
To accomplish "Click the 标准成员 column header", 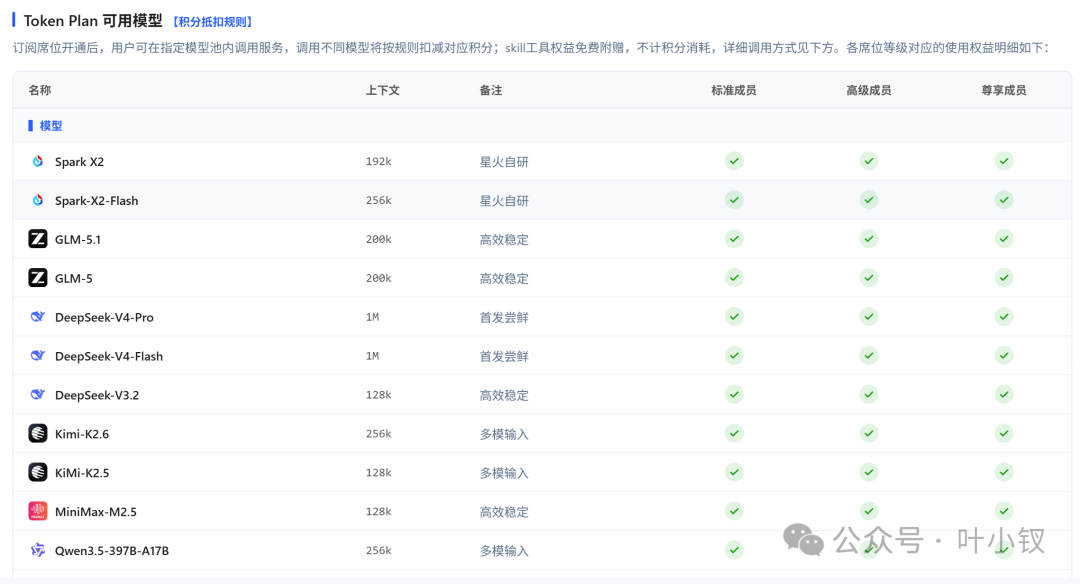I will click(x=734, y=90).
